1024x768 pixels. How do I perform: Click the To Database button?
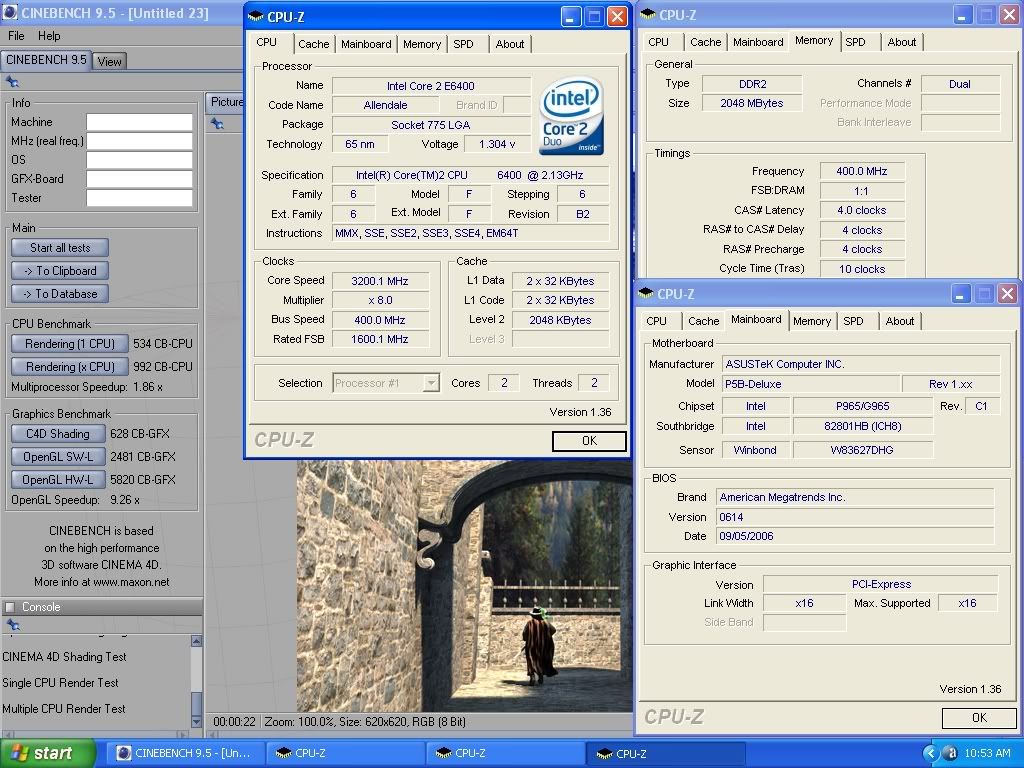tap(60, 294)
